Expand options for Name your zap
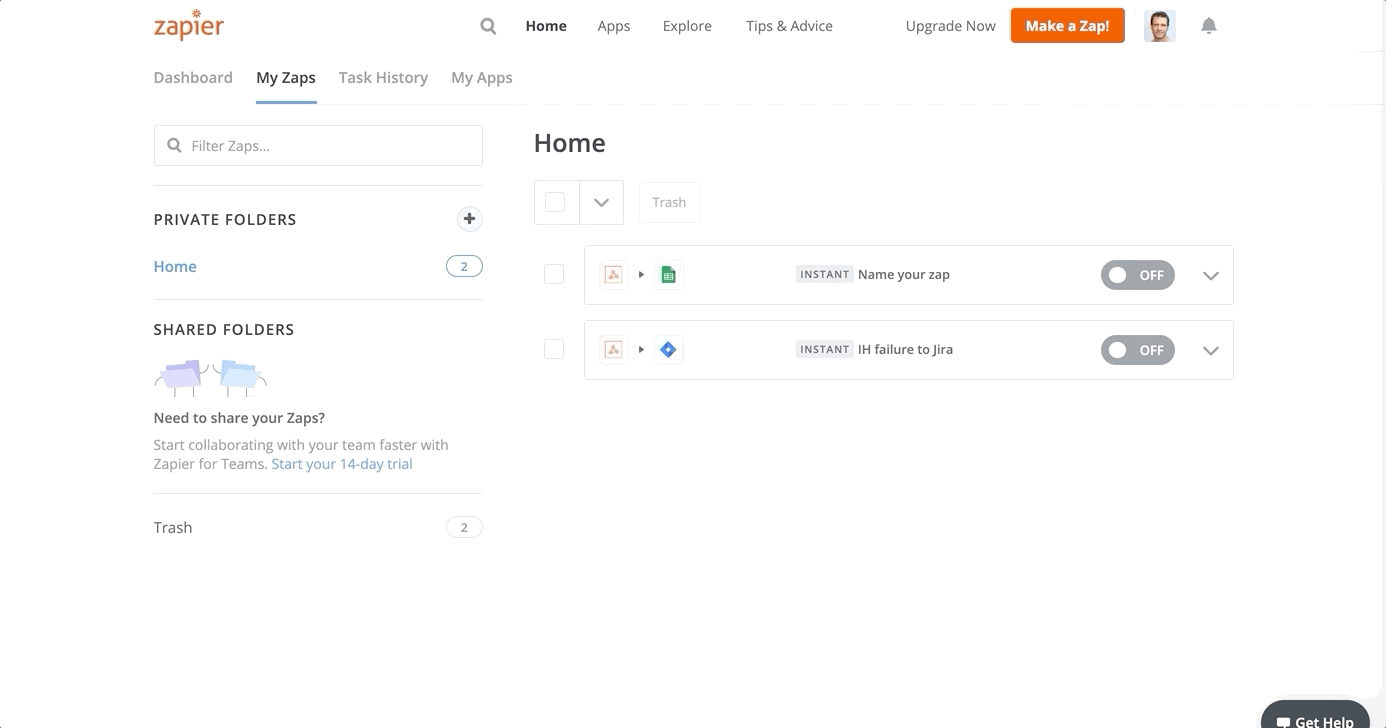Image resolution: width=1386 pixels, height=728 pixels. point(1211,276)
